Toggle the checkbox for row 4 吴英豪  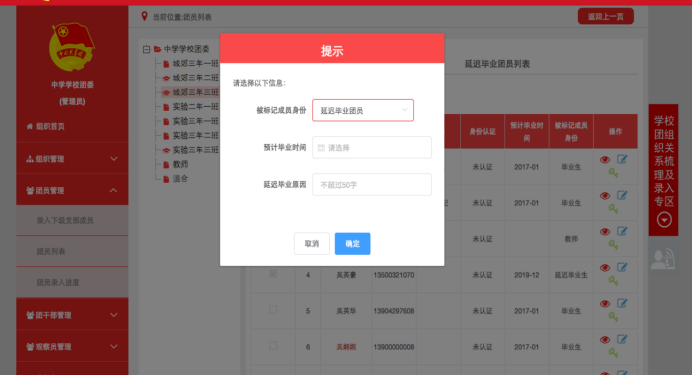273,274
